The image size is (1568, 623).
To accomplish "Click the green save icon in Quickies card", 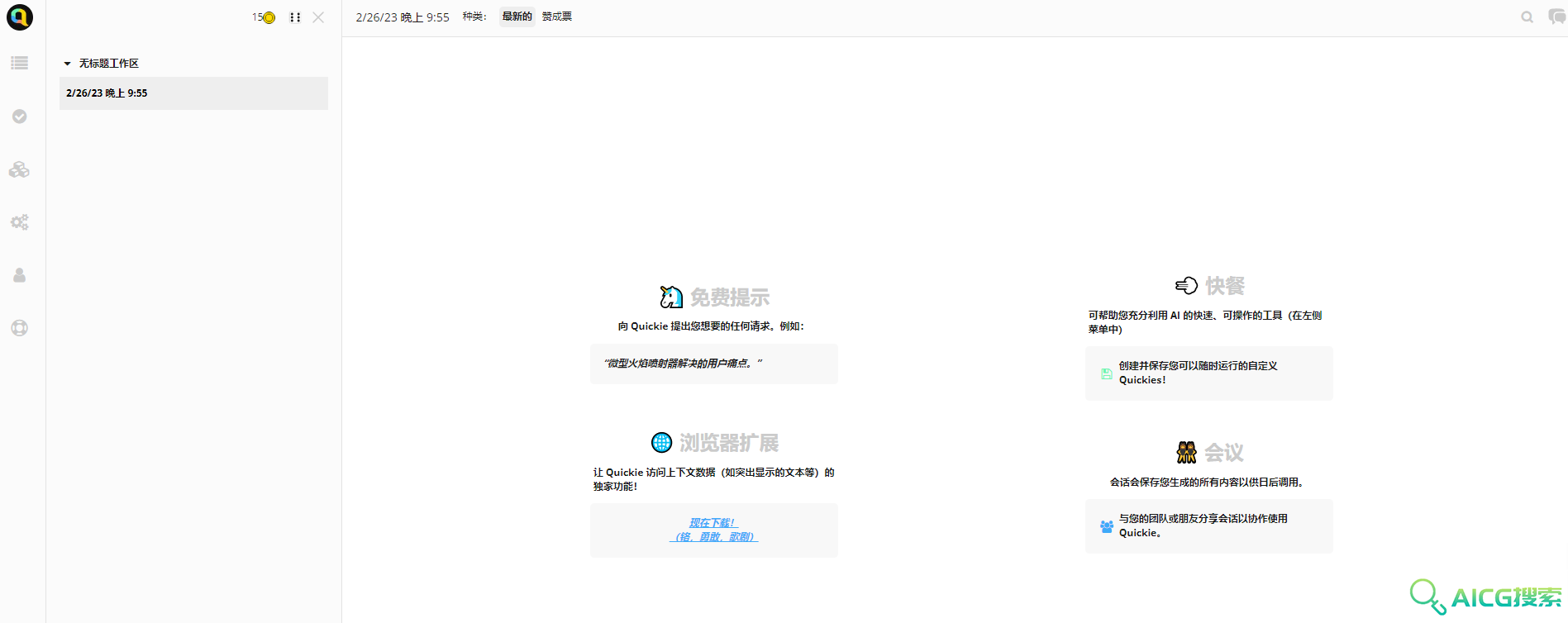I will [1107, 373].
